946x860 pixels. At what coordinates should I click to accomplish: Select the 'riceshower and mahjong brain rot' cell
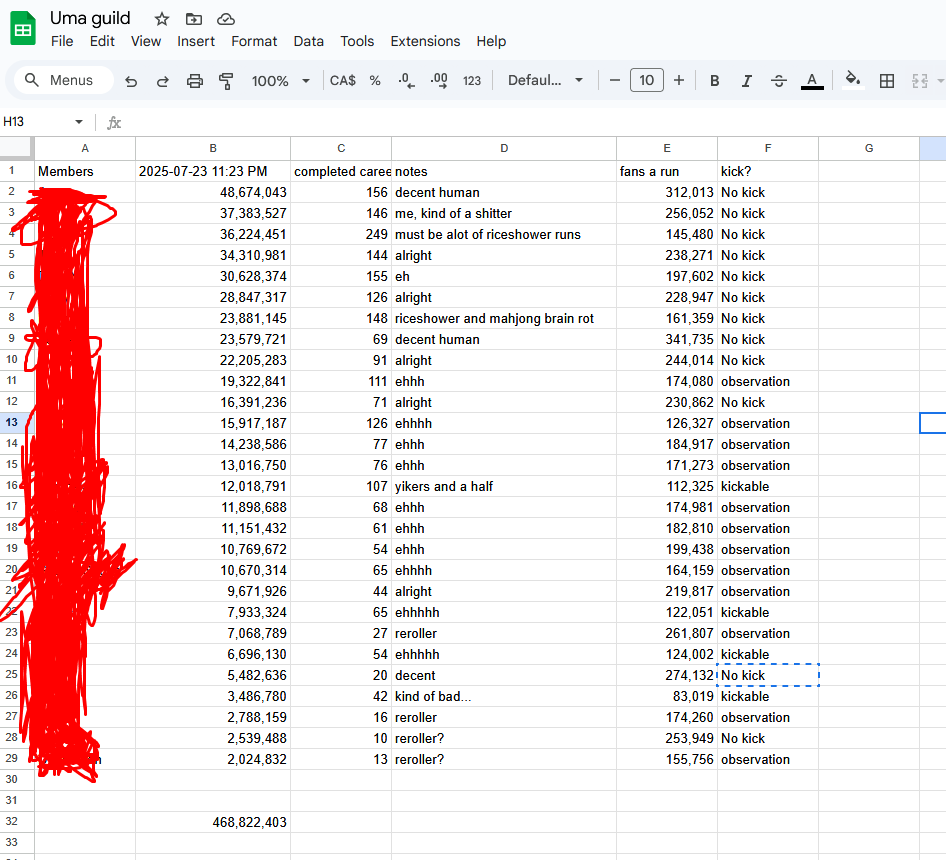504,318
